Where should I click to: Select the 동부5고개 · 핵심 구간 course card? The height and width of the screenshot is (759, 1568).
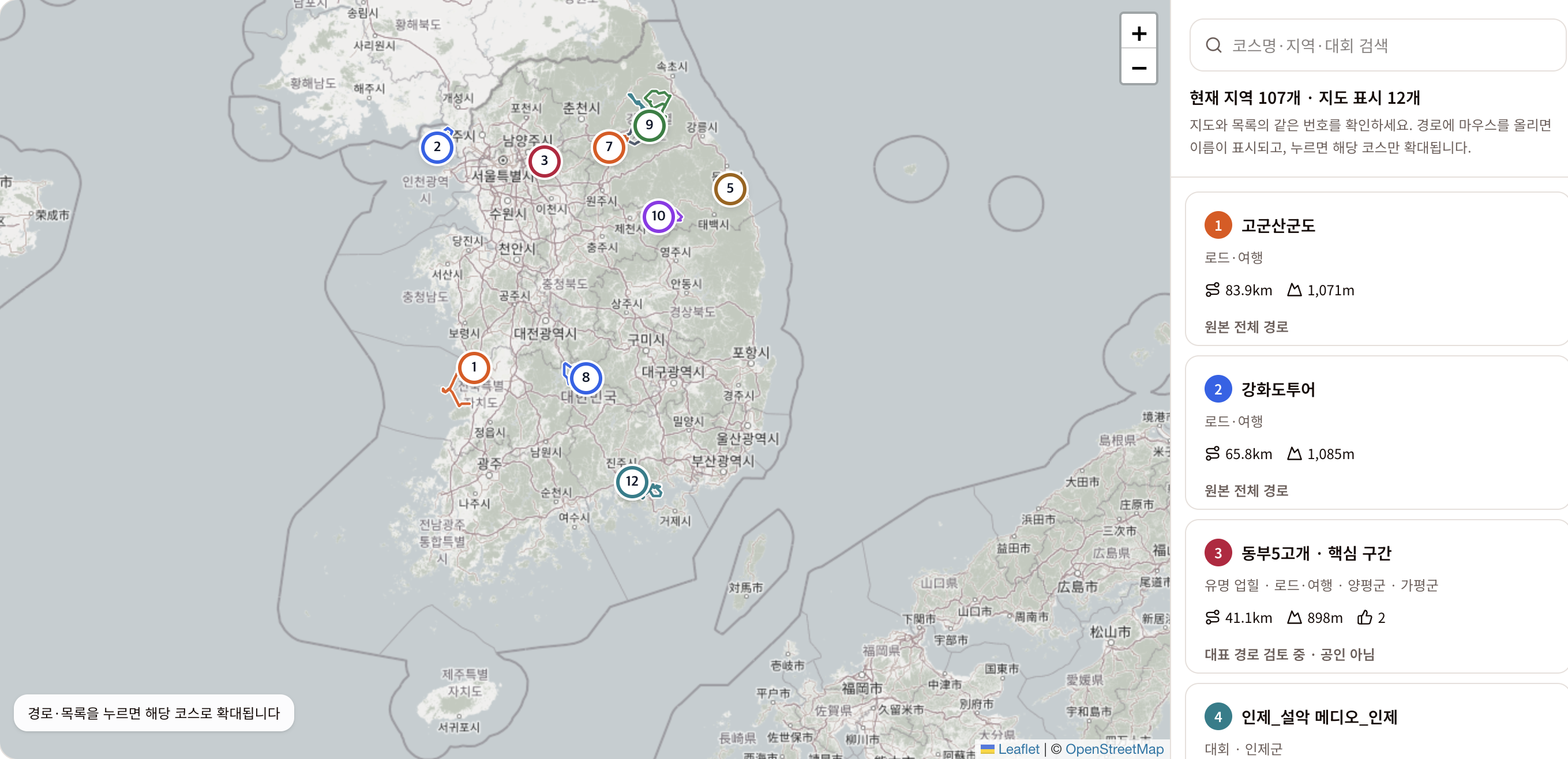coord(1376,596)
